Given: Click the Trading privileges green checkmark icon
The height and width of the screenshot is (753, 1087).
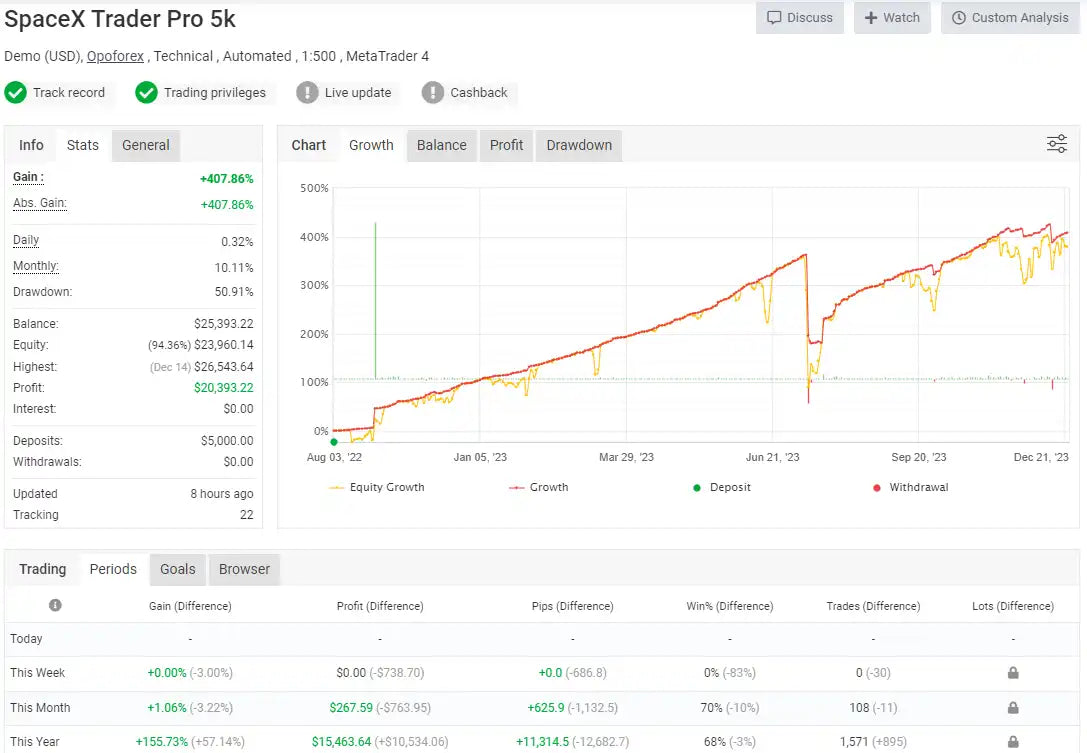Looking at the screenshot, I should coord(147,93).
